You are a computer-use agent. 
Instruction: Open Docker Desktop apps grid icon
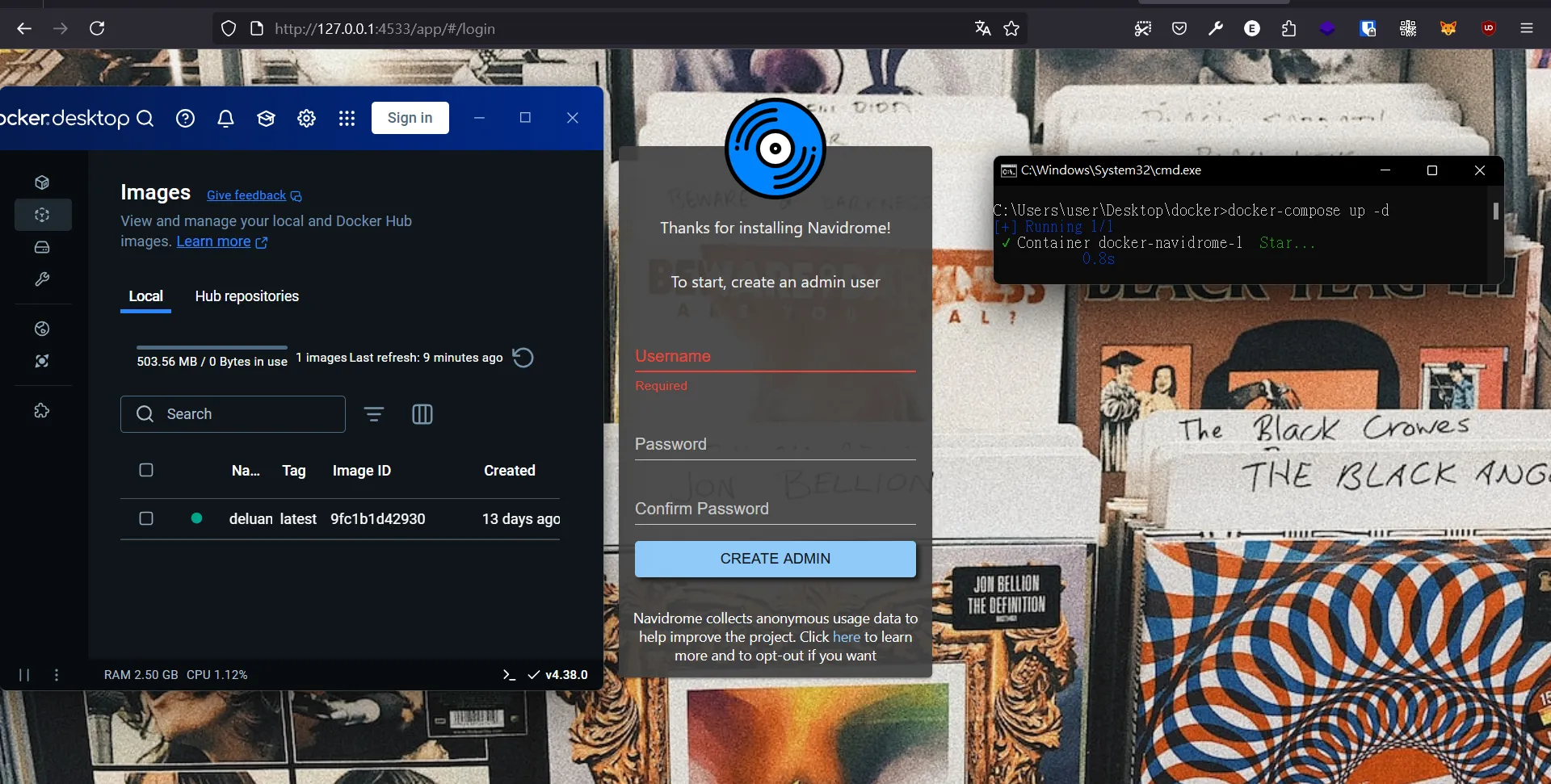click(x=347, y=119)
